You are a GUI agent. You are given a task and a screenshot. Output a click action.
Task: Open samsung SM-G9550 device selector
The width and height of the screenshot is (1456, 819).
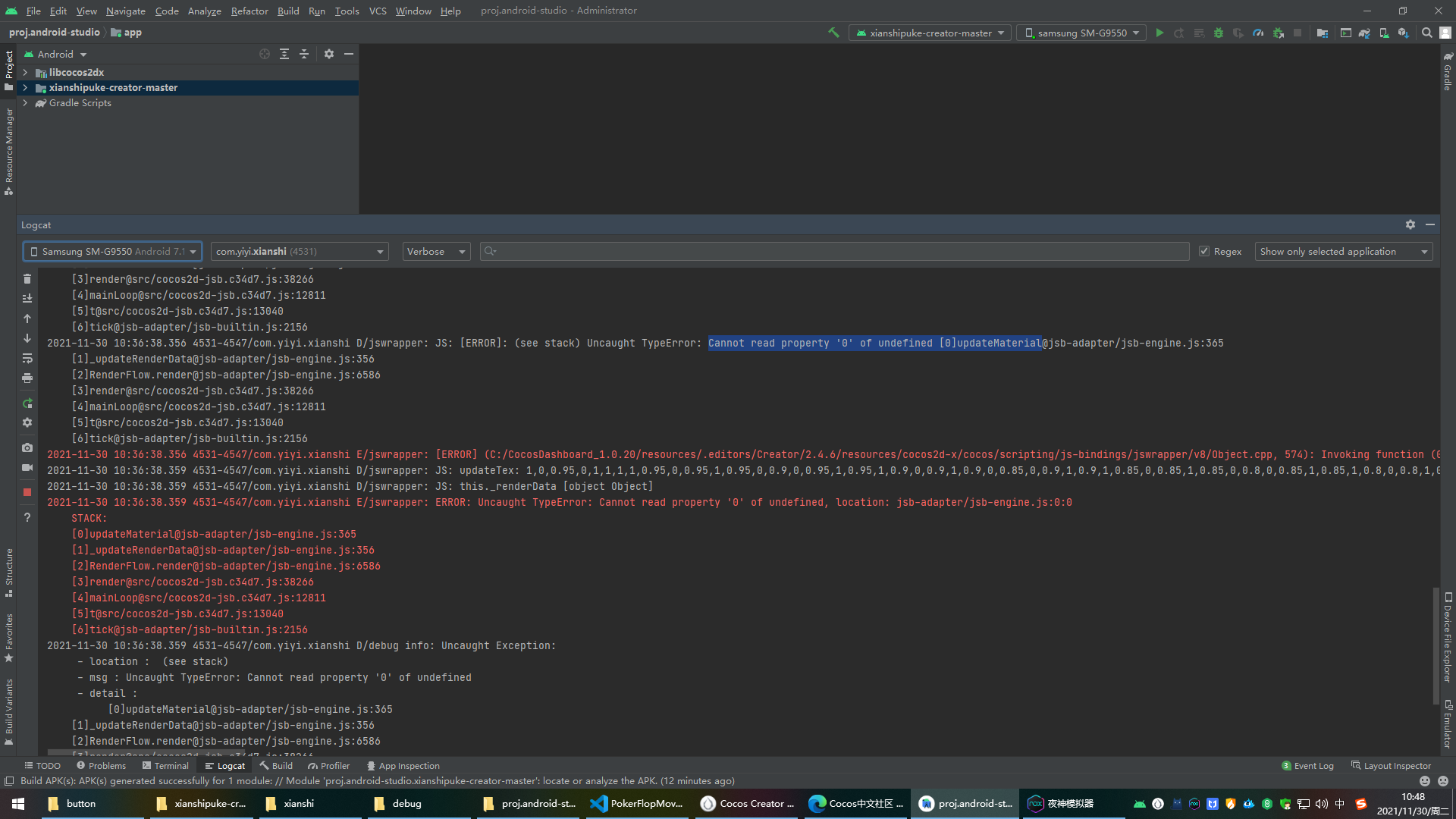point(1081,33)
